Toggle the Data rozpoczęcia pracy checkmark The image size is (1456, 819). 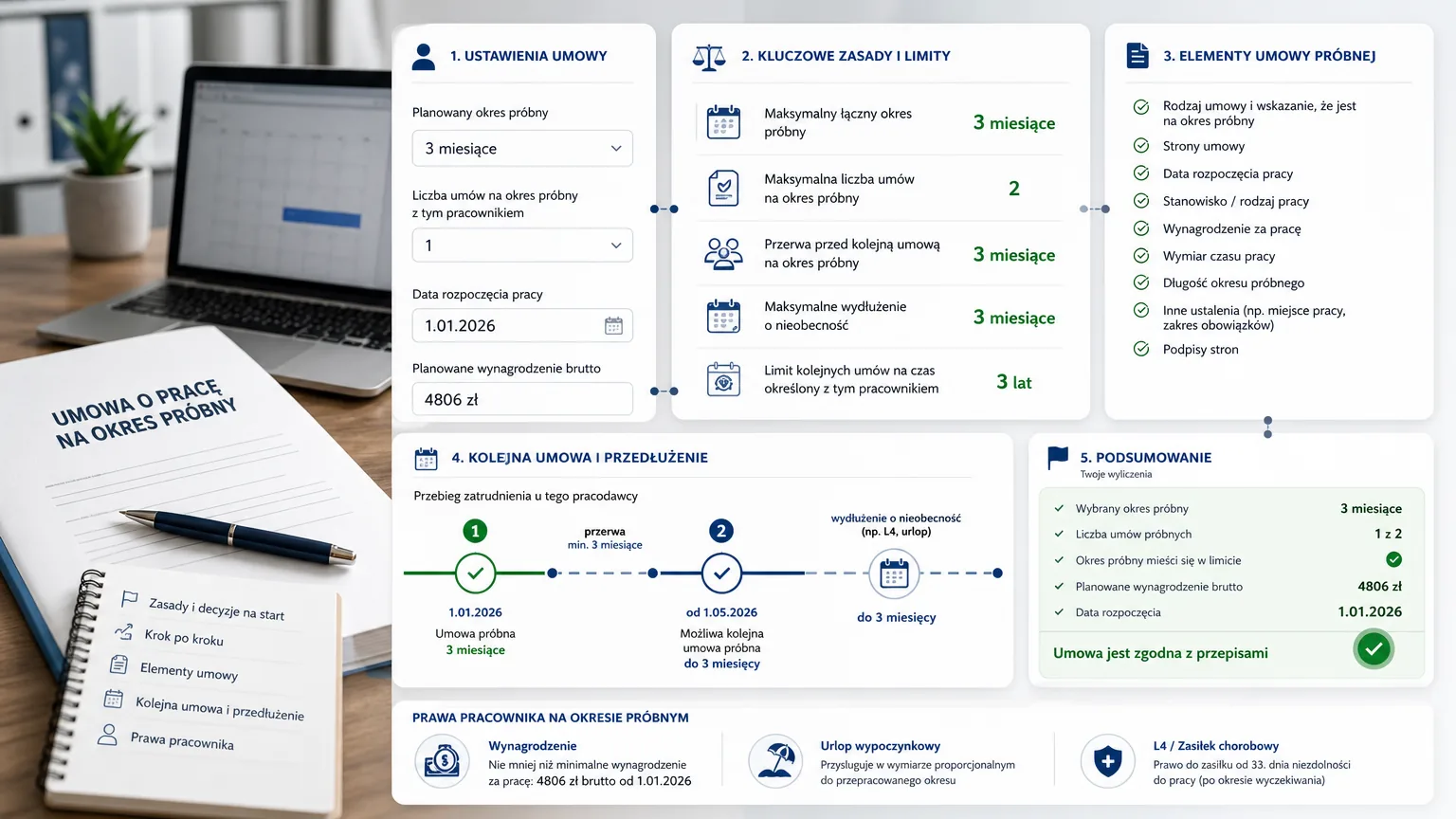(1141, 173)
